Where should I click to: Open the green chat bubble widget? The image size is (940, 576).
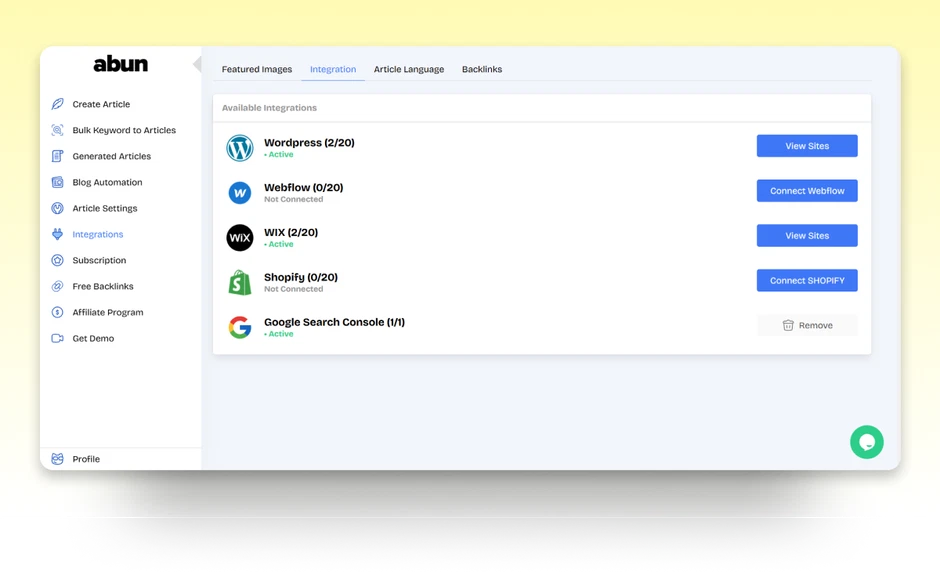click(866, 442)
